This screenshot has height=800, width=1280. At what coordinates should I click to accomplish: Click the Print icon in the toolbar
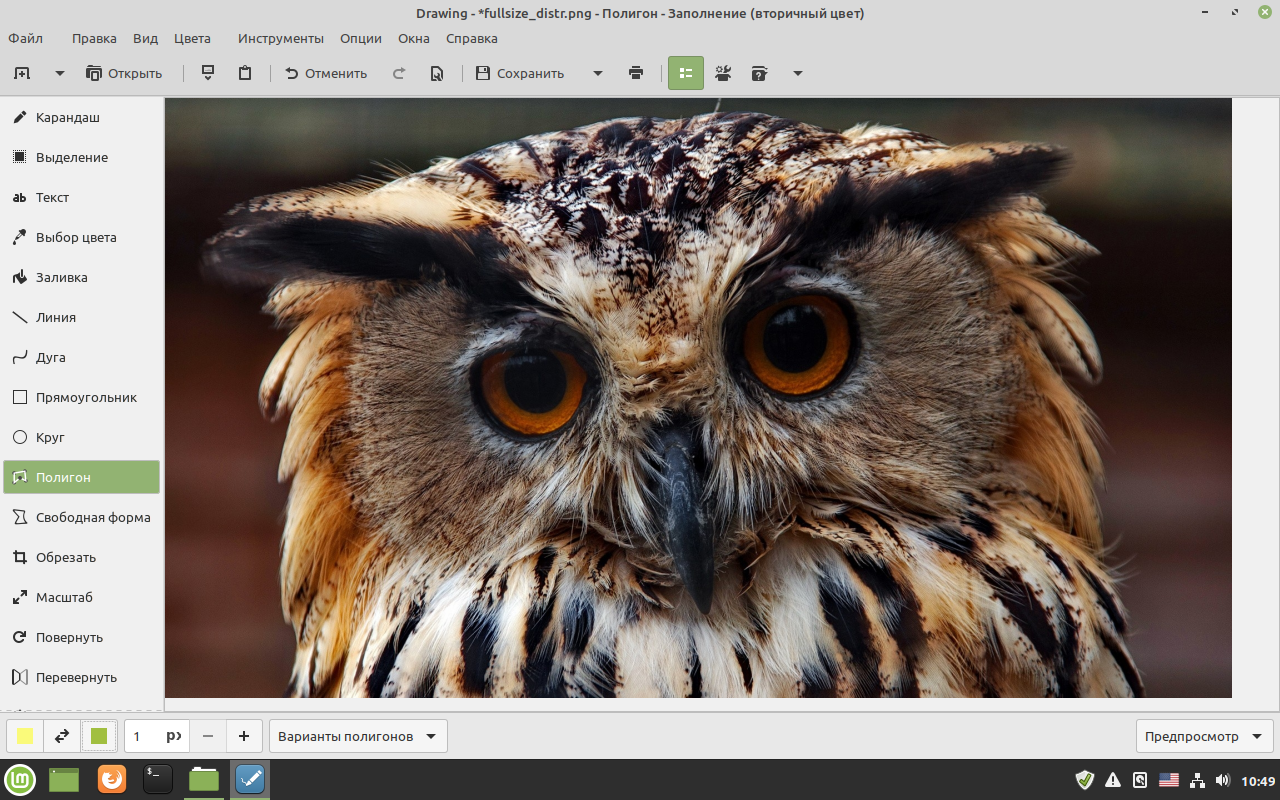(636, 72)
